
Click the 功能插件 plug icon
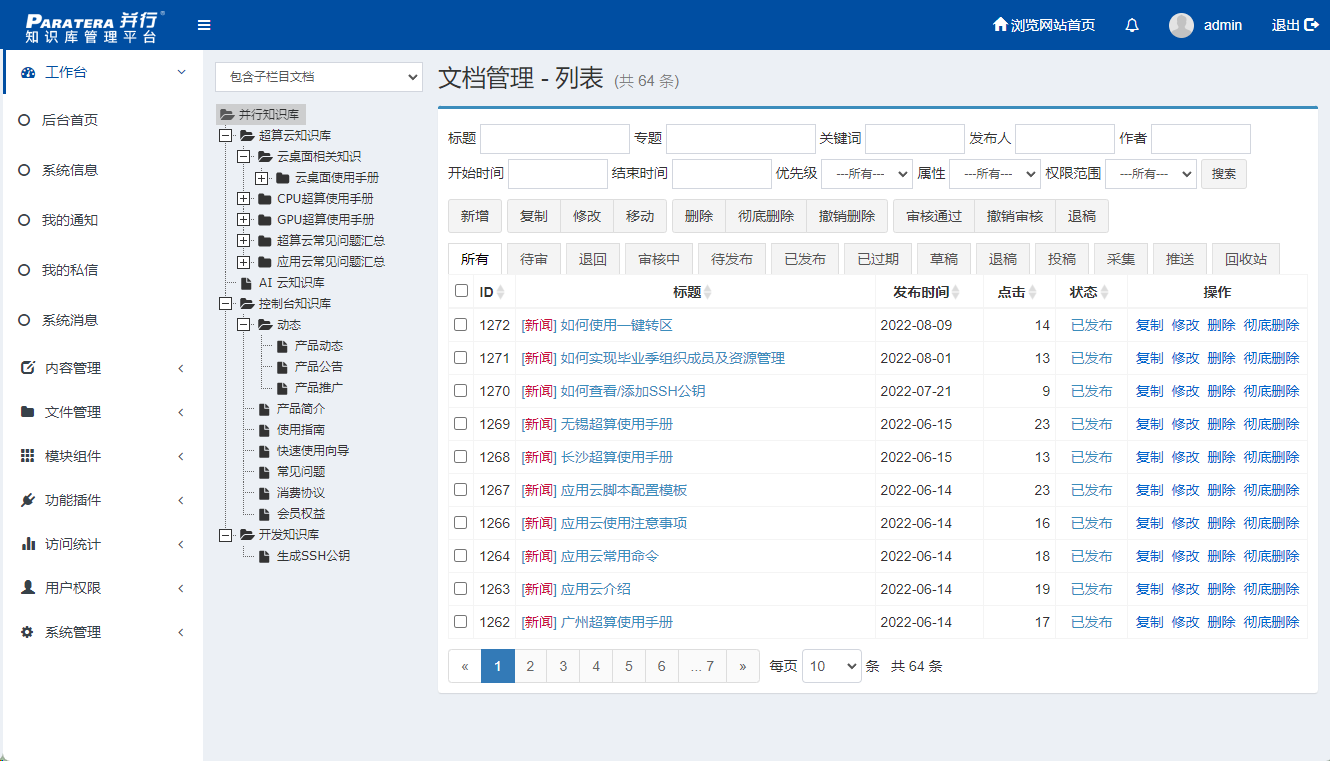click(28, 500)
